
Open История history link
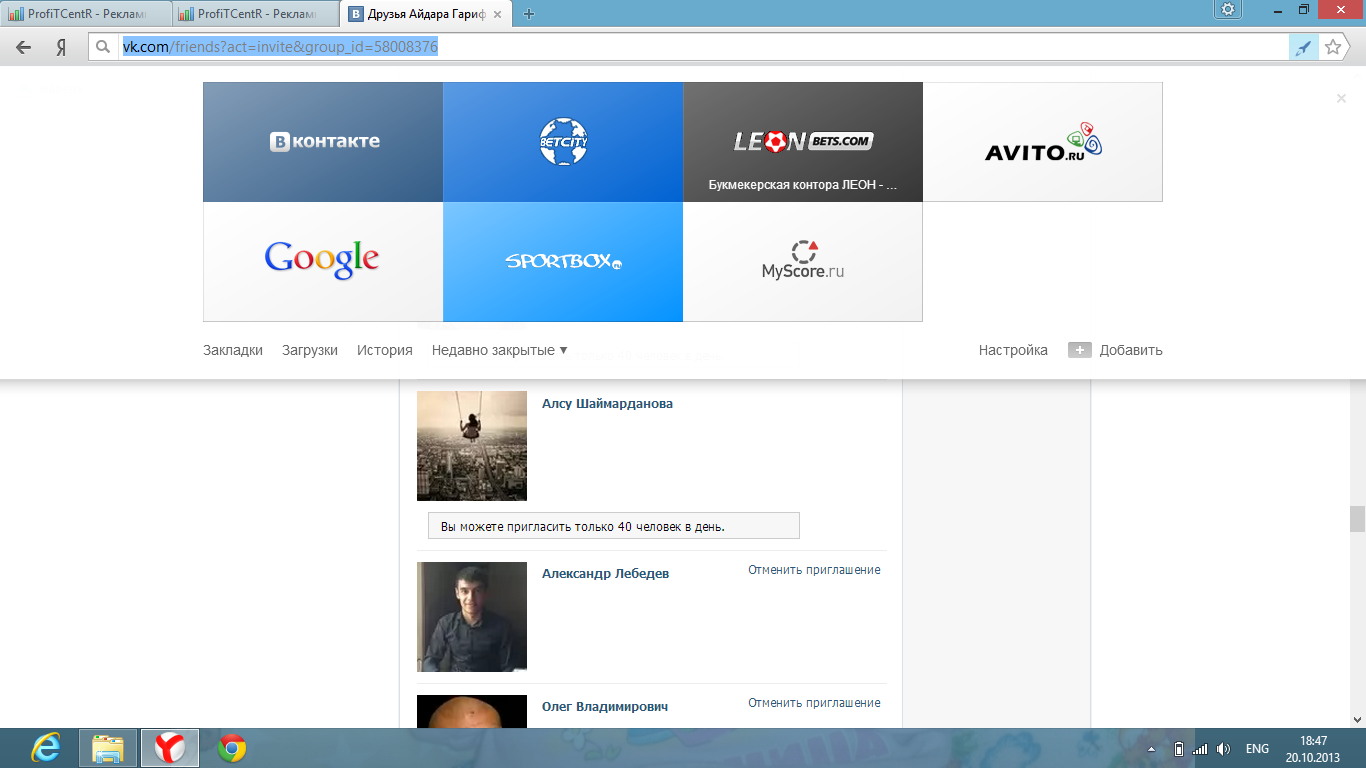pyautogui.click(x=385, y=350)
